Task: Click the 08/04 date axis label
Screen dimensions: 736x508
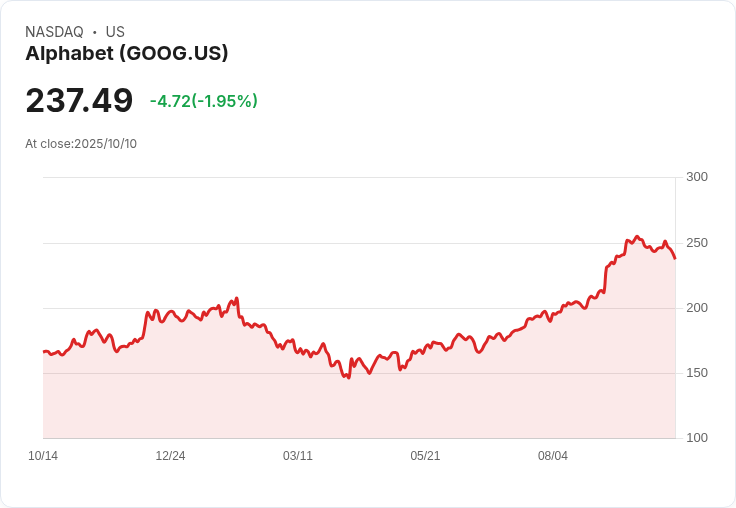Action: click(x=552, y=456)
